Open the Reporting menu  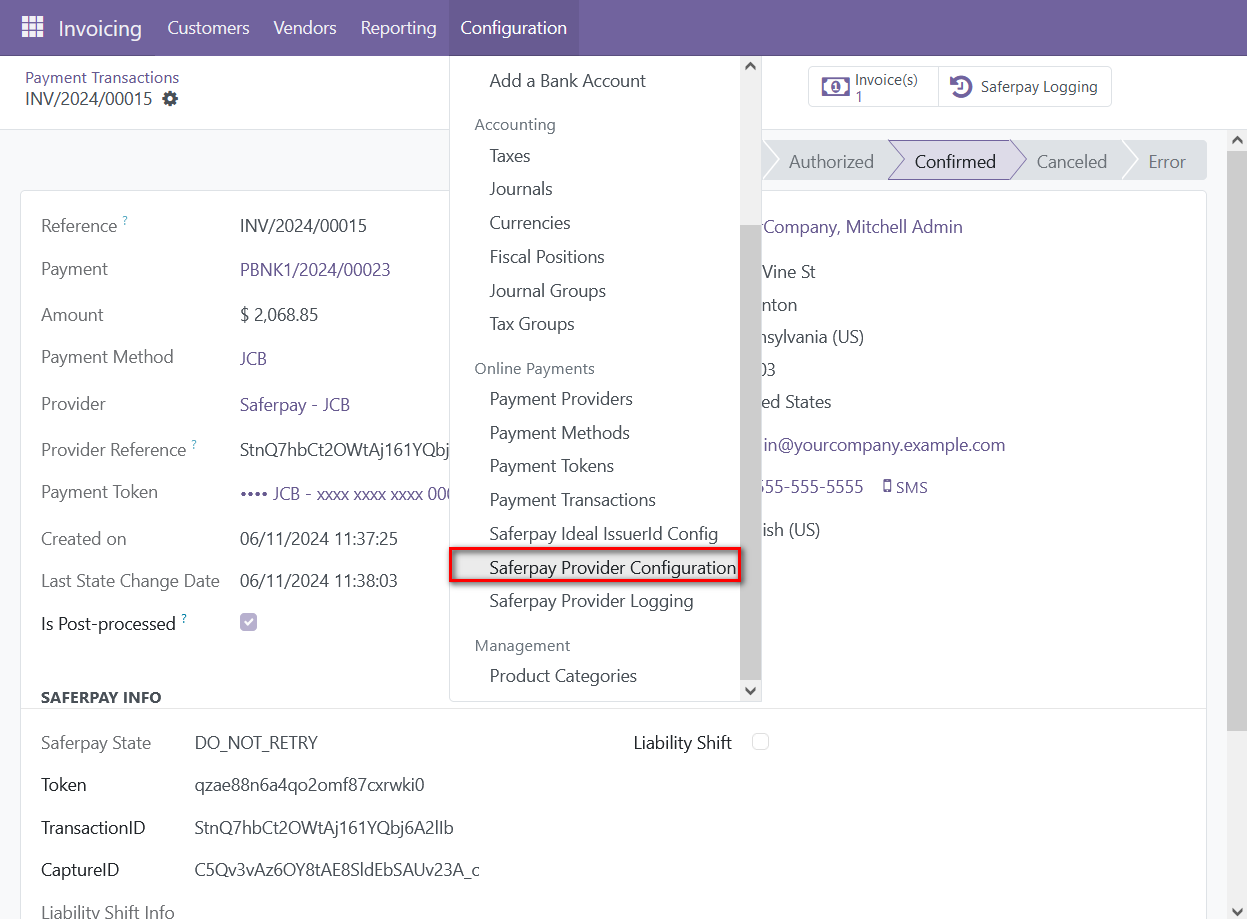coord(398,28)
